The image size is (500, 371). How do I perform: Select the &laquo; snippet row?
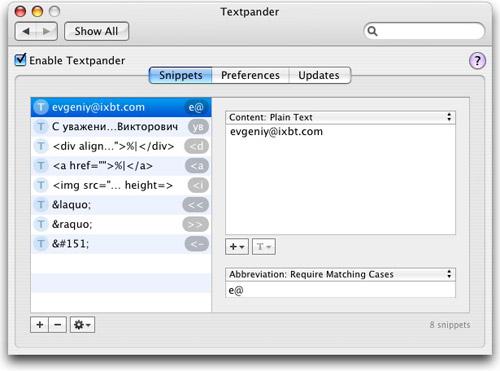[121, 205]
